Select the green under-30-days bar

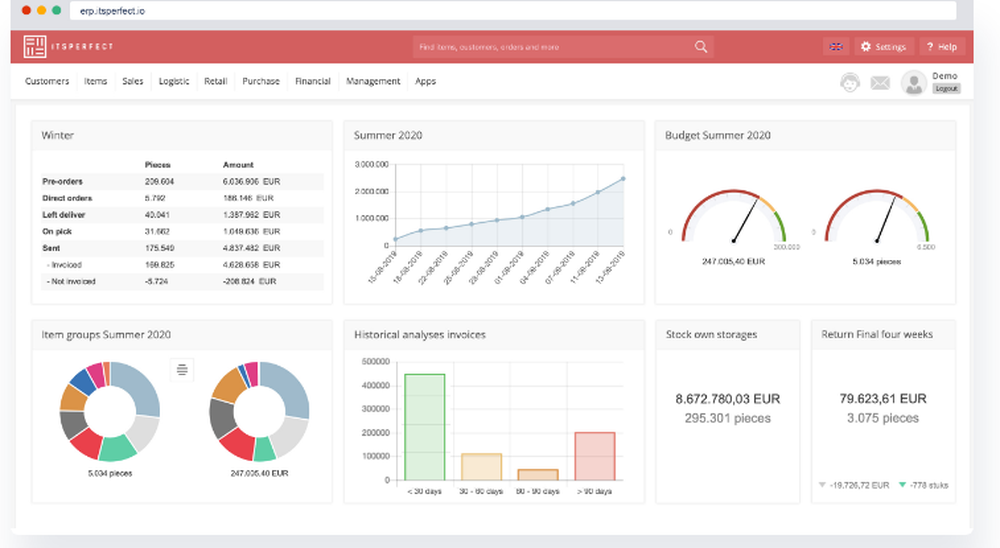click(425, 427)
